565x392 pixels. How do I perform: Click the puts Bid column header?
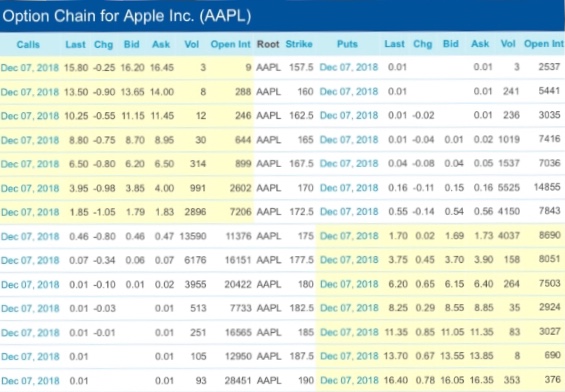(x=451, y=44)
